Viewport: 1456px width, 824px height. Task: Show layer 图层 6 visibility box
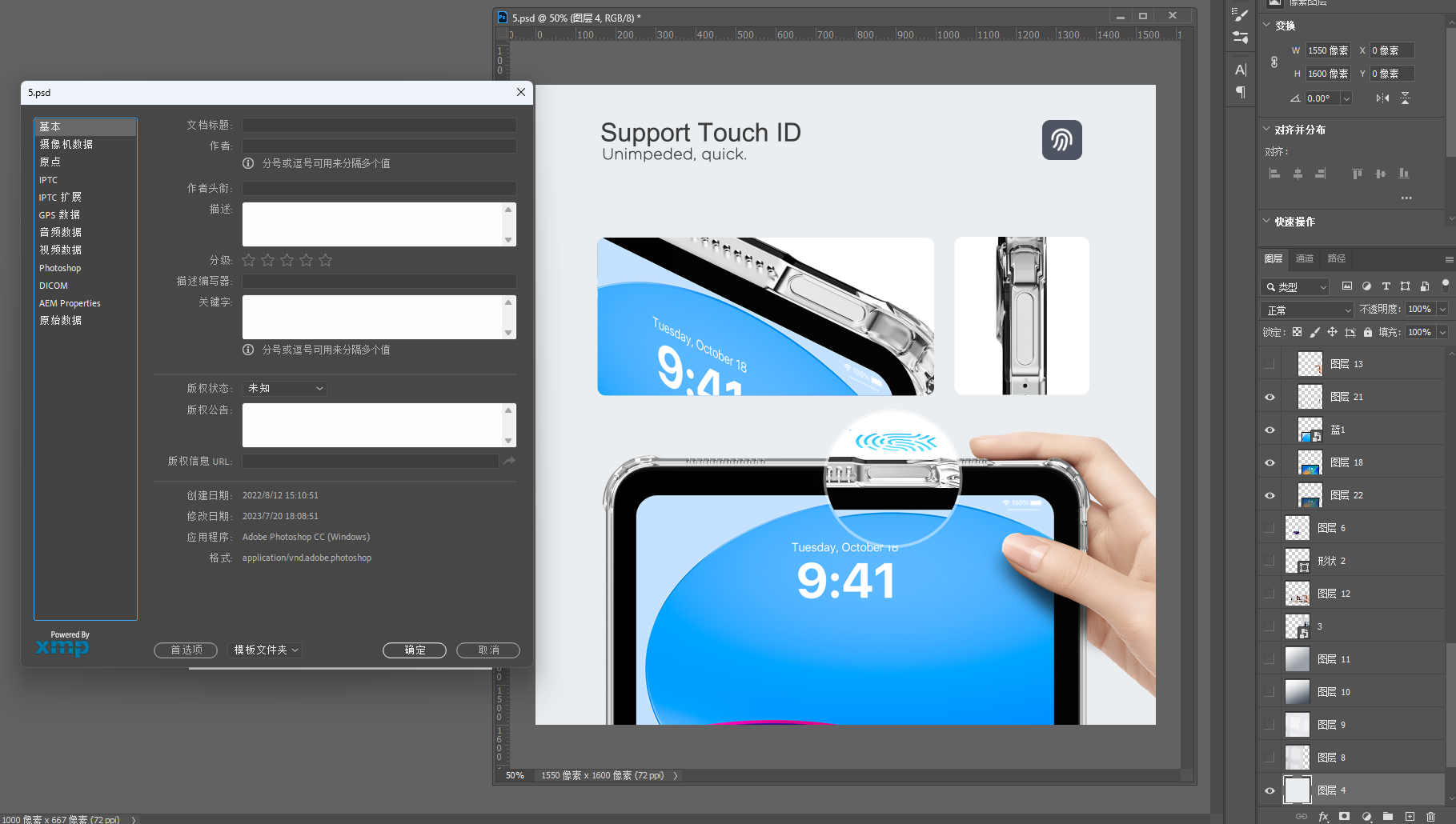point(1269,528)
